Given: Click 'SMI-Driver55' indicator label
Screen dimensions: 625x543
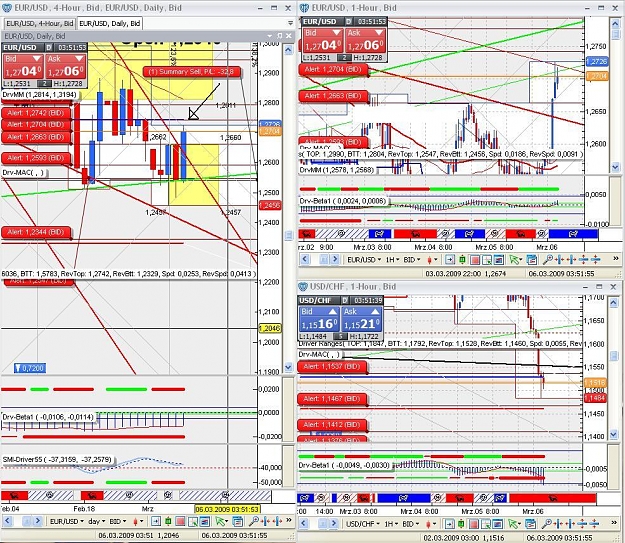Looking at the screenshot, I should [57, 460].
